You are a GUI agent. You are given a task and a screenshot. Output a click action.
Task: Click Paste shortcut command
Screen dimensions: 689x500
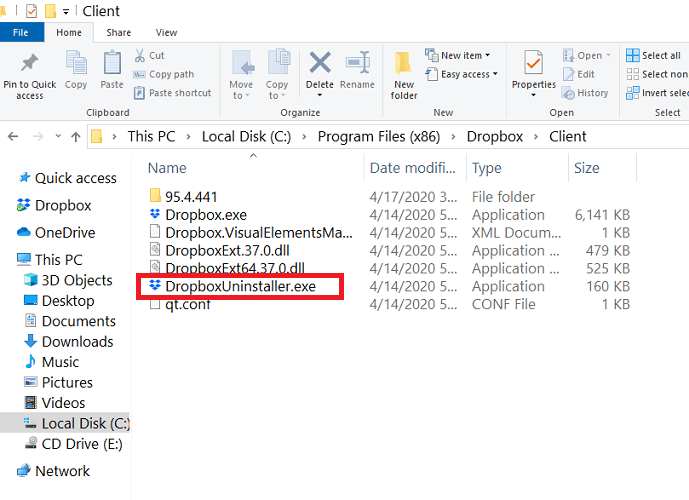click(x=172, y=93)
